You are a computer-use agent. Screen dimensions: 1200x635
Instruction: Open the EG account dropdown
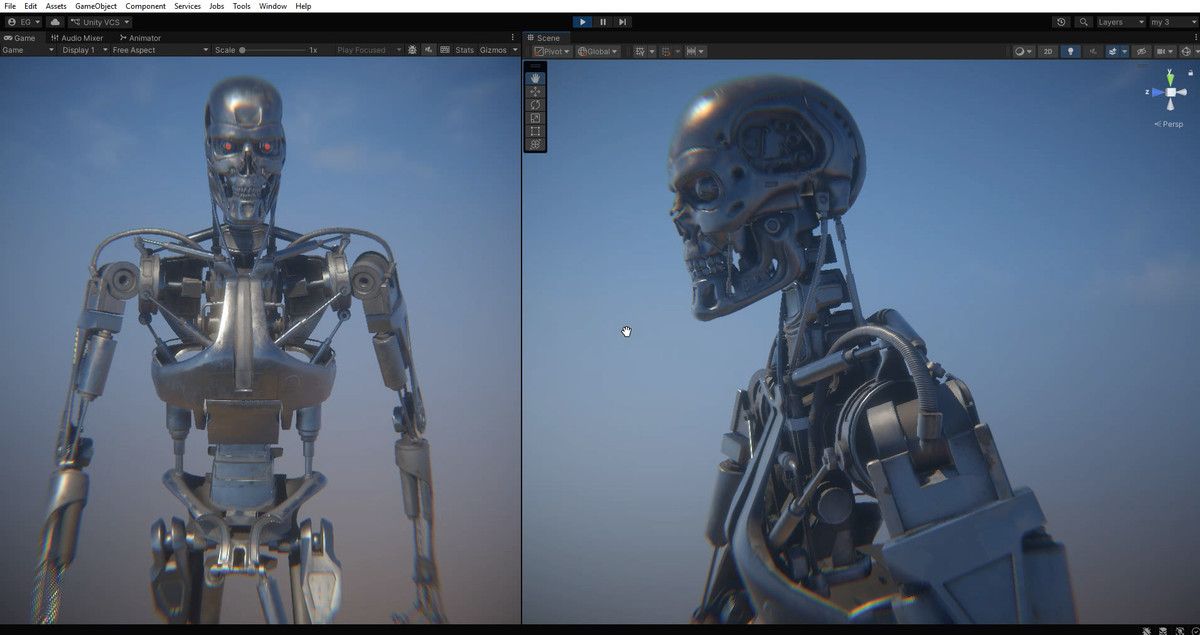(24, 22)
